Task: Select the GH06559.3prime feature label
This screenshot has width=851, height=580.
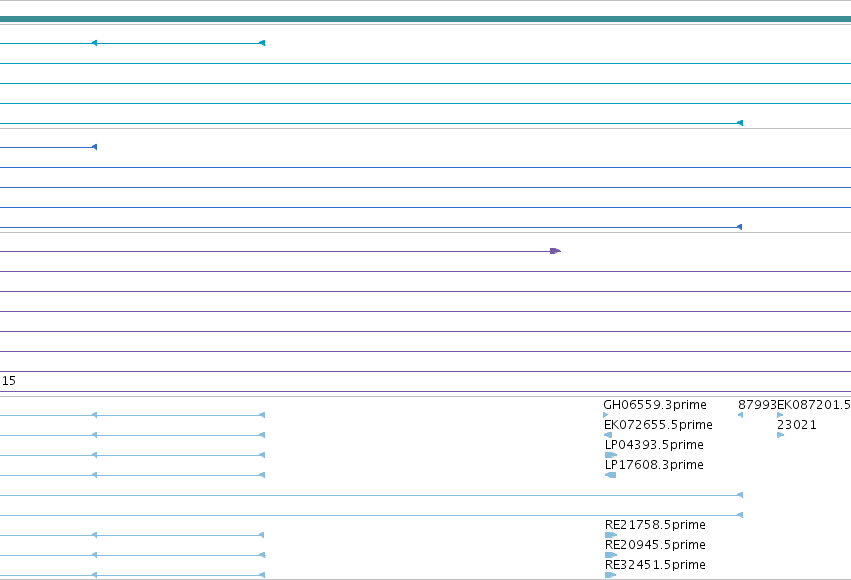Action: point(655,405)
